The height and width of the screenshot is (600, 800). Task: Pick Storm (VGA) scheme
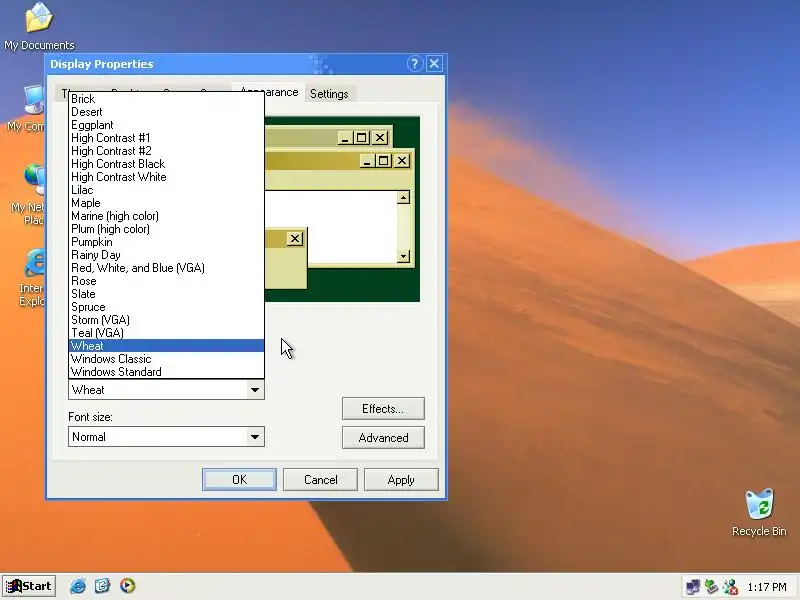tap(166, 320)
